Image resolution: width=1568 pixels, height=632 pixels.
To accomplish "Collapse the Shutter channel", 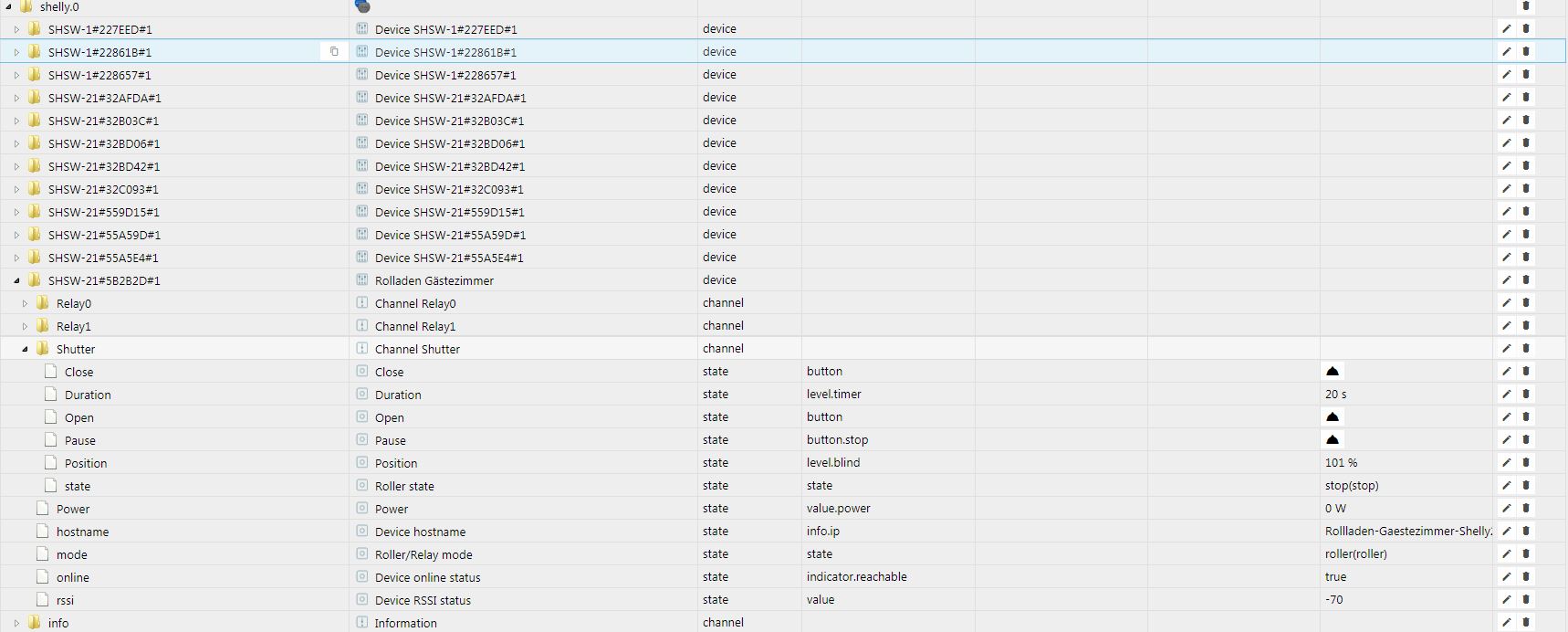I will coord(25,349).
